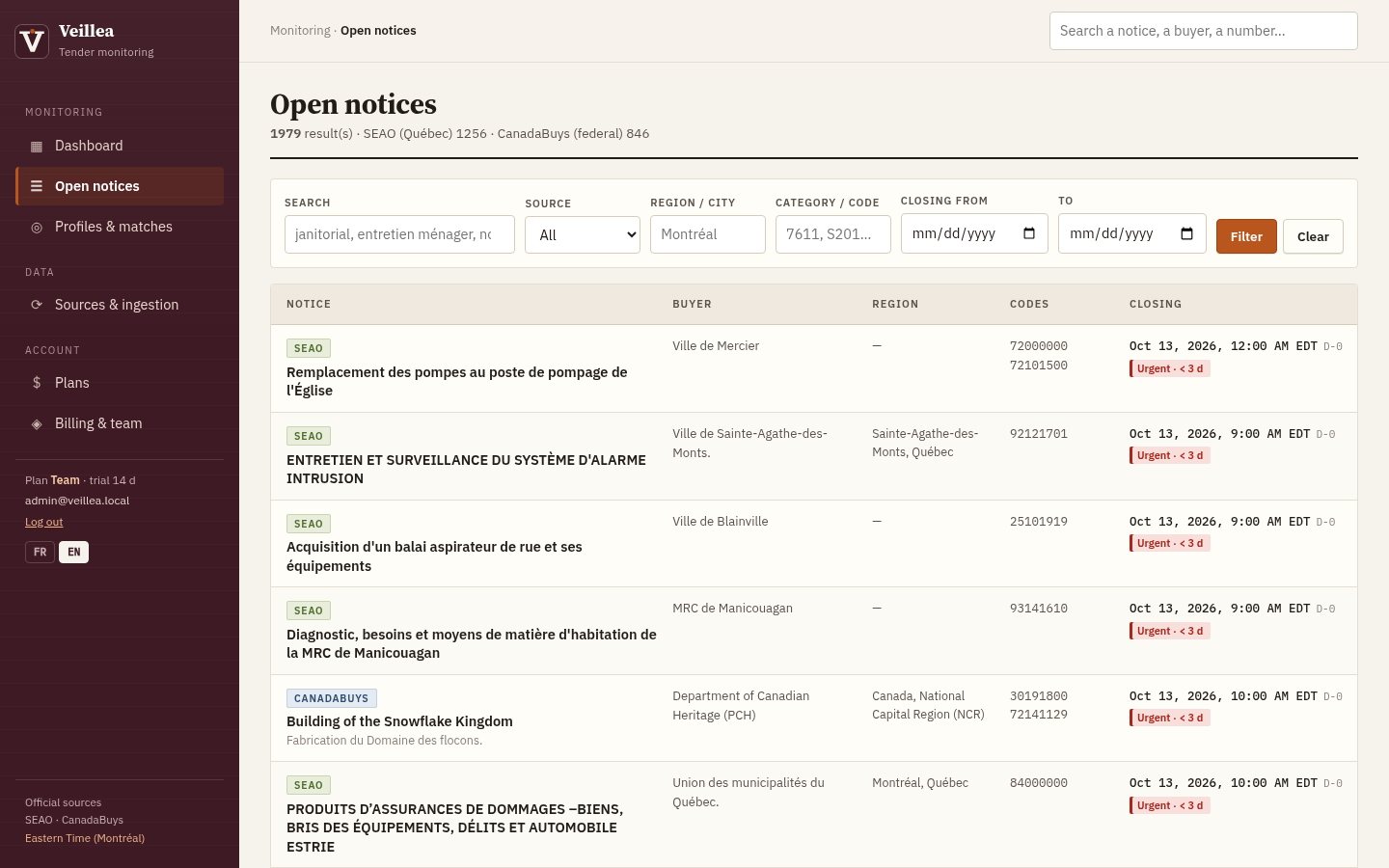
Task: Open the Source dropdown
Action: pyautogui.click(x=583, y=234)
